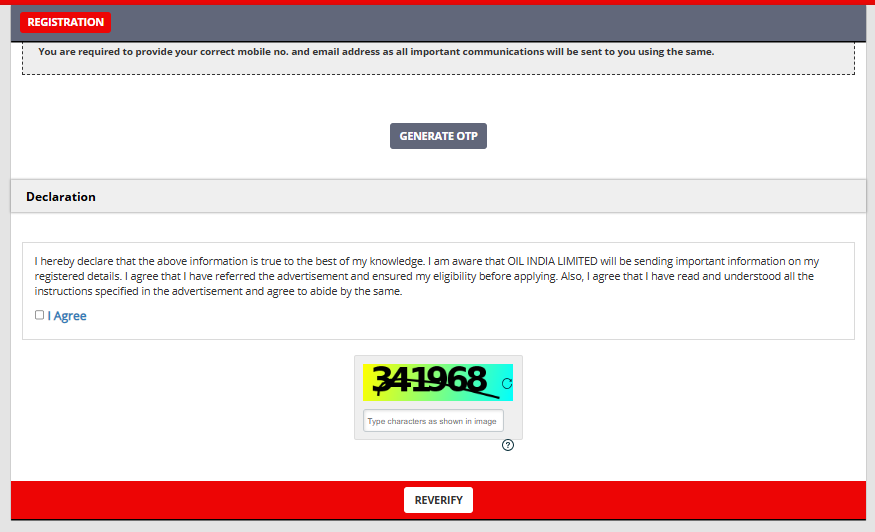Click the REVERIFY button

click(438, 500)
